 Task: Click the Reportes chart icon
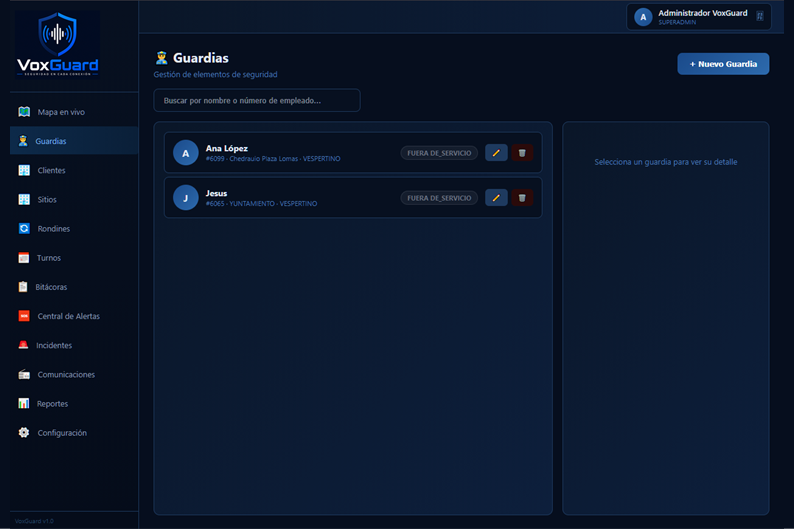(x=24, y=403)
